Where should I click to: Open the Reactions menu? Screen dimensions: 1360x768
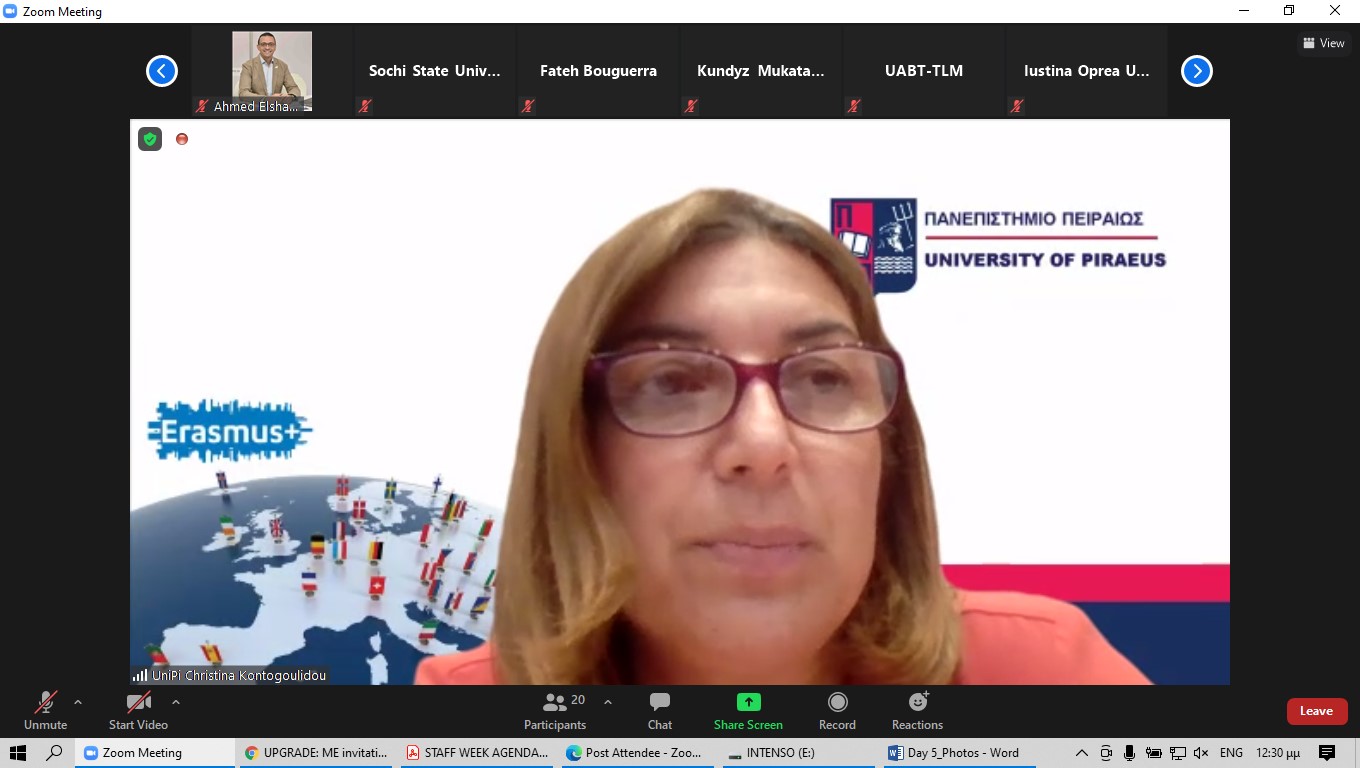(x=917, y=711)
